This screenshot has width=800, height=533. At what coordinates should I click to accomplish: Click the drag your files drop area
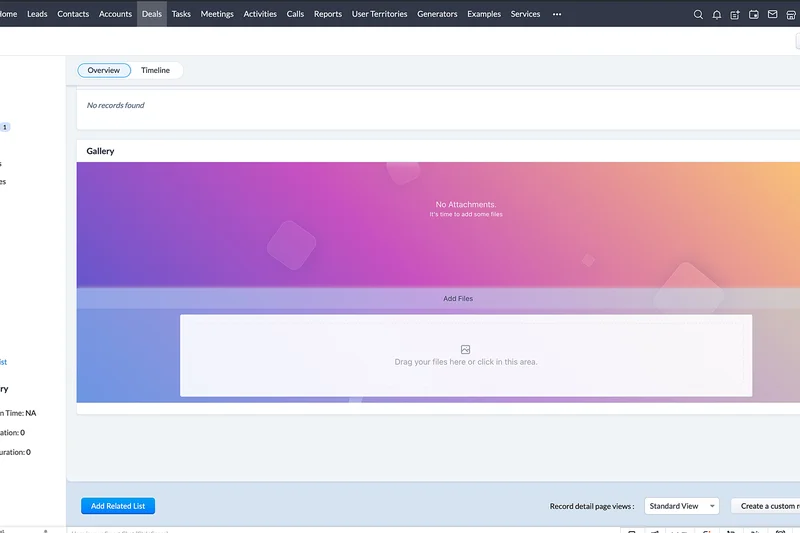466,356
